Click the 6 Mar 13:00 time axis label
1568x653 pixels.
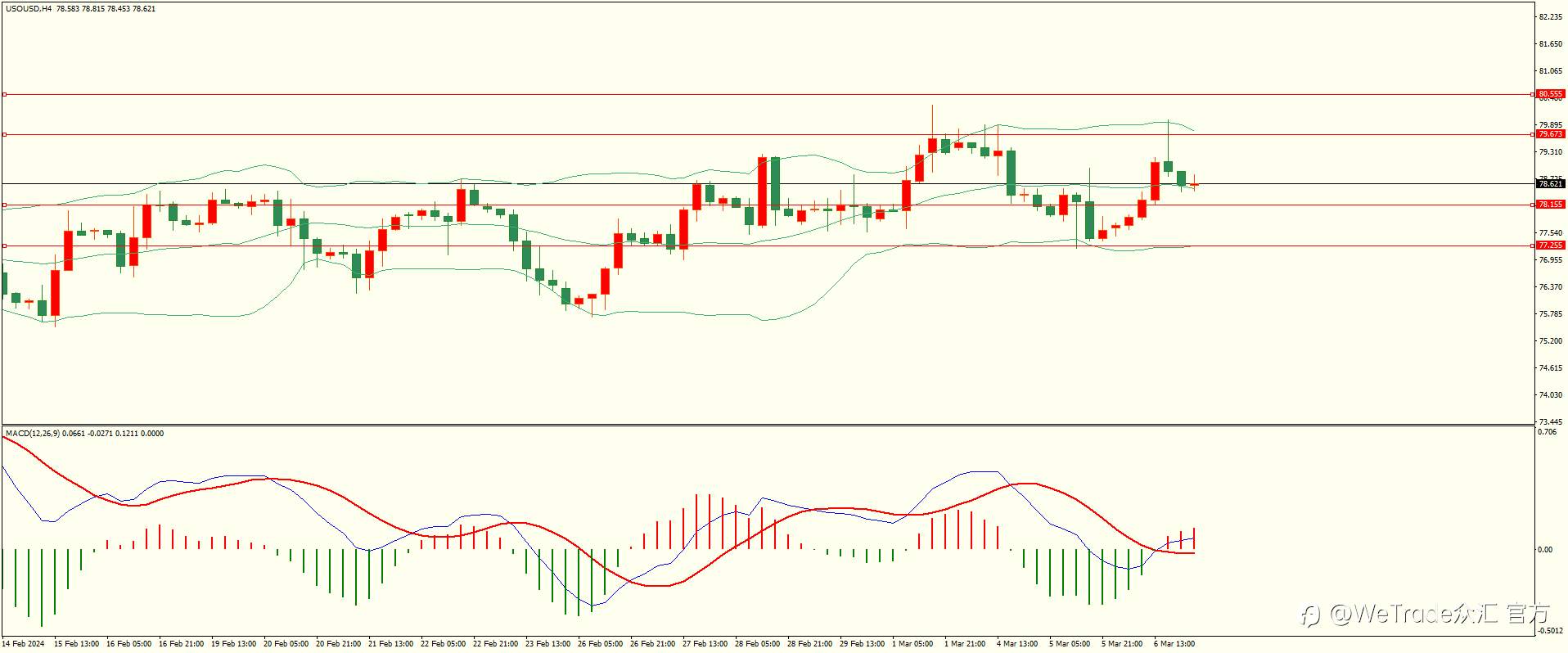tap(1174, 644)
